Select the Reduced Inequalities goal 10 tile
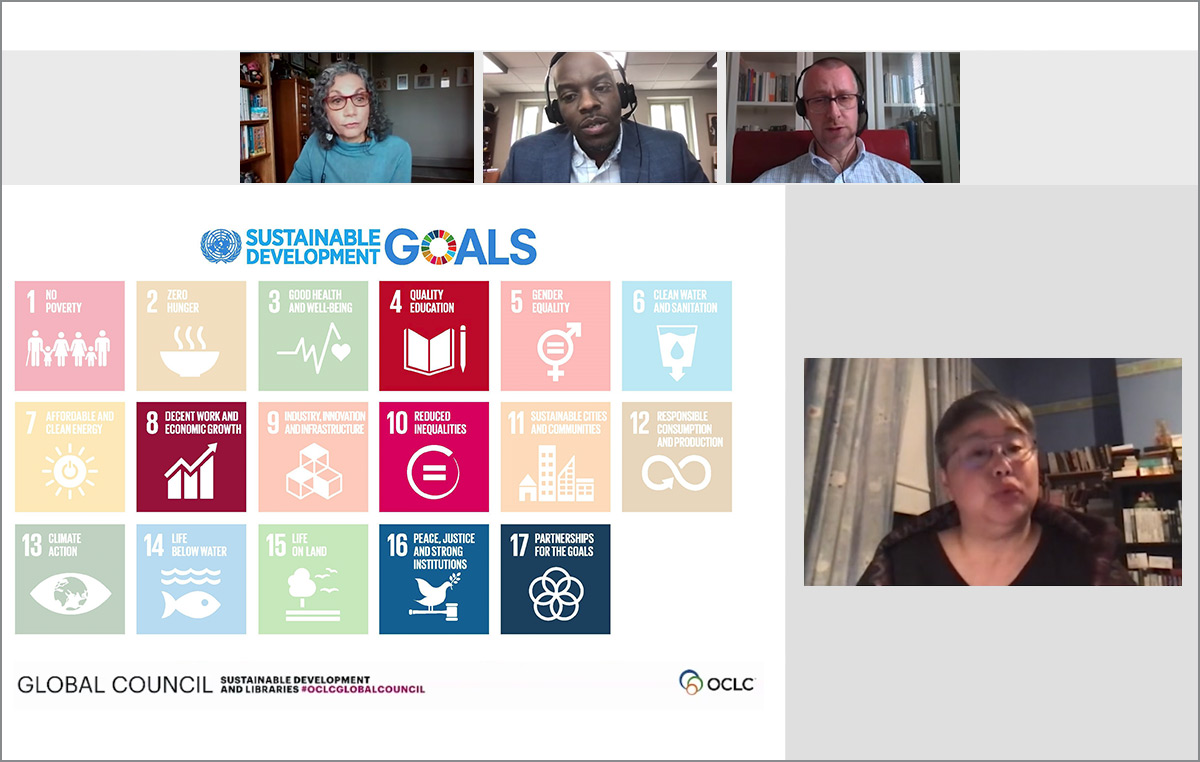This screenshot has width=1200, height=762. pyautogui.click(x=434, y=457)
